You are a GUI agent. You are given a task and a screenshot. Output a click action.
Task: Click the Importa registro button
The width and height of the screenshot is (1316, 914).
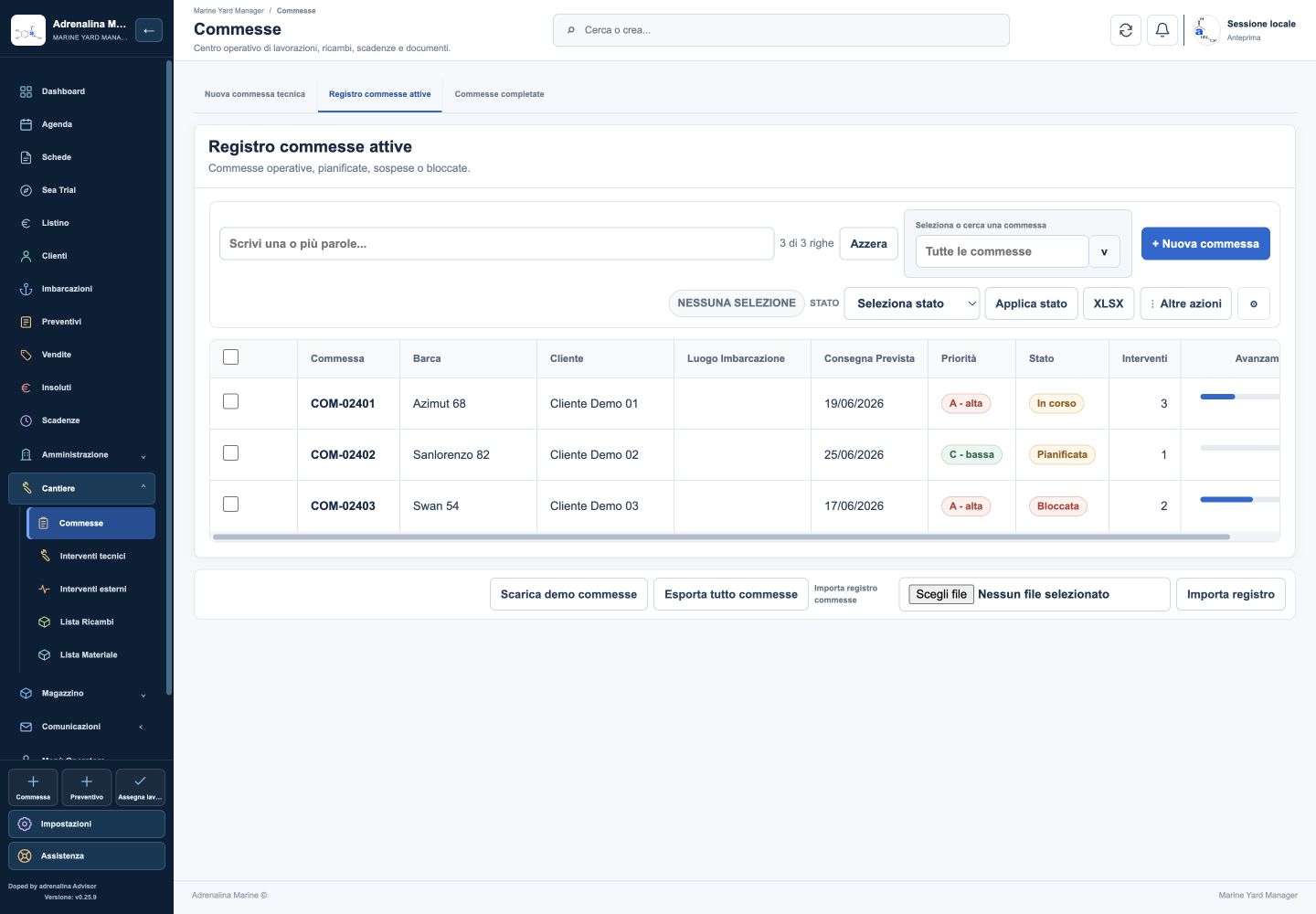click(1231, 594)
